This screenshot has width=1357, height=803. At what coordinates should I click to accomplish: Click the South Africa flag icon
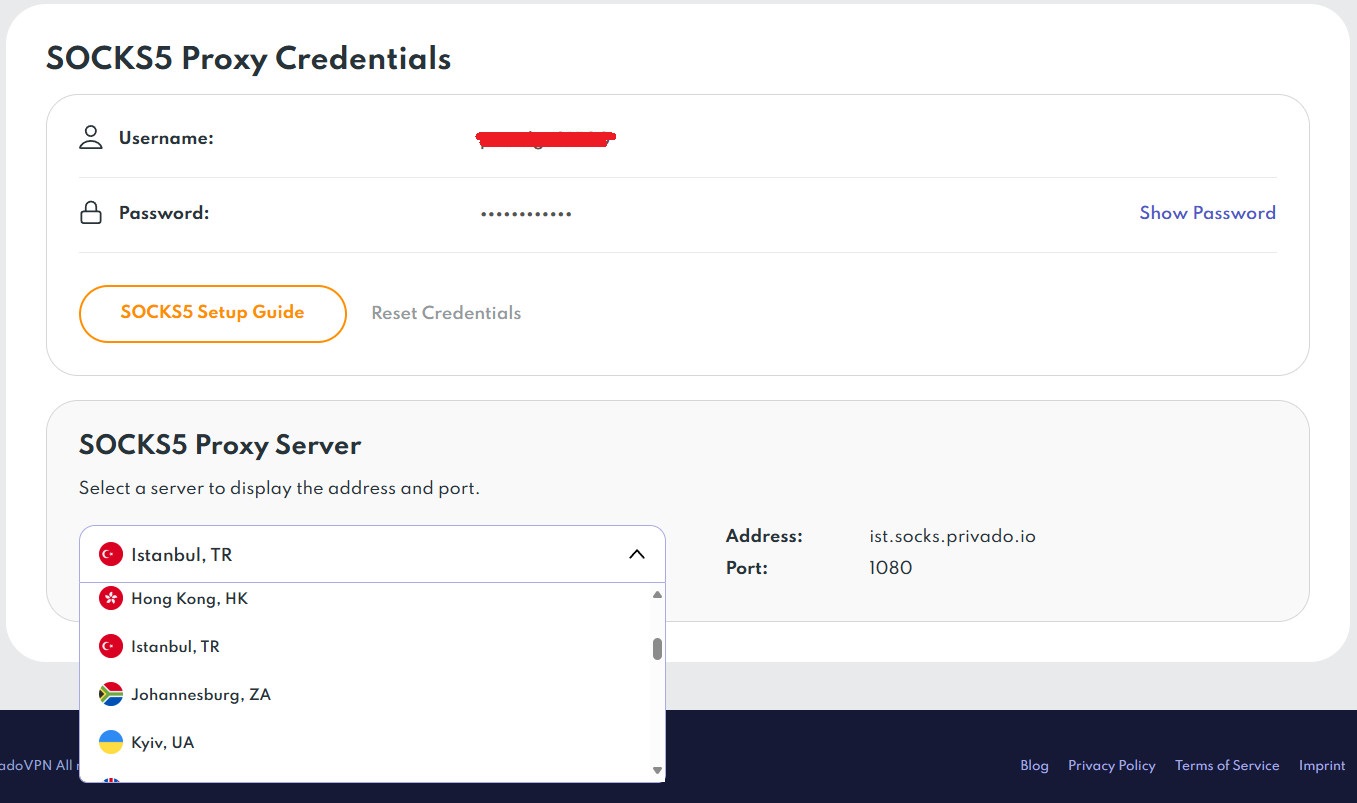tap(111, 695)
